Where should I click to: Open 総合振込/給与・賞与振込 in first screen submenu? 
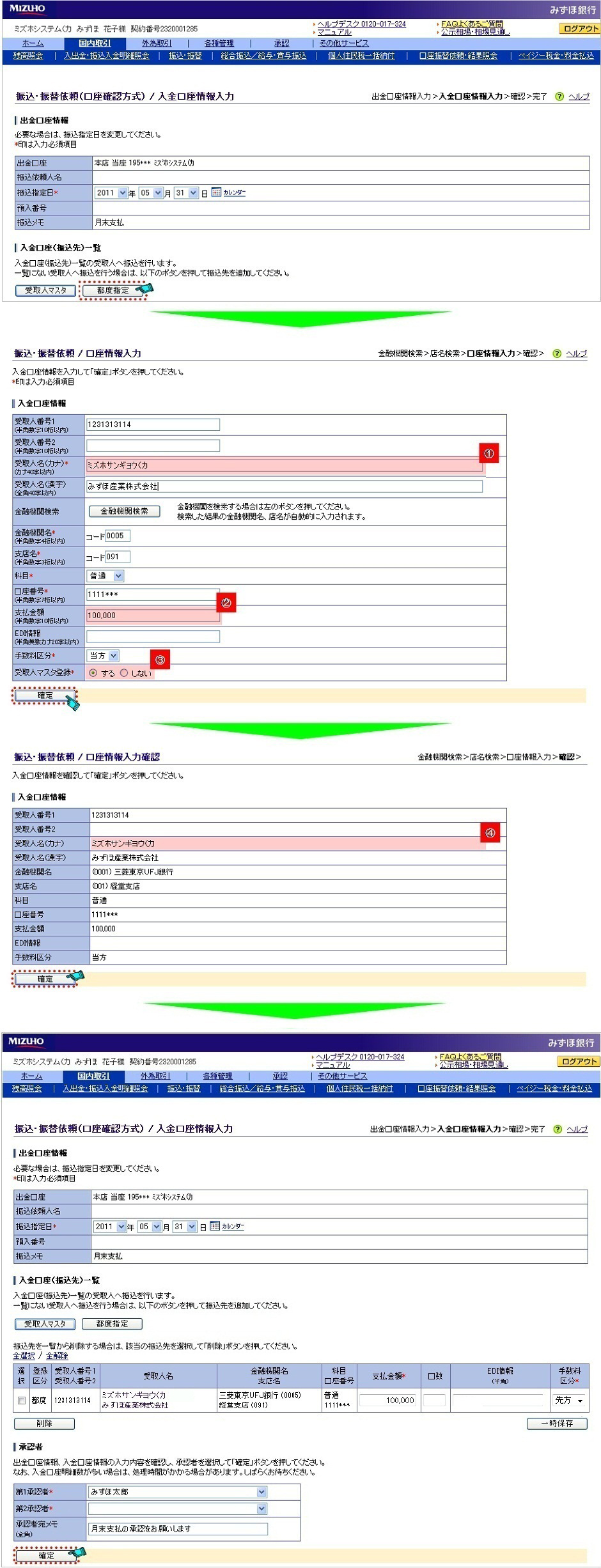[x=263, y=56]
